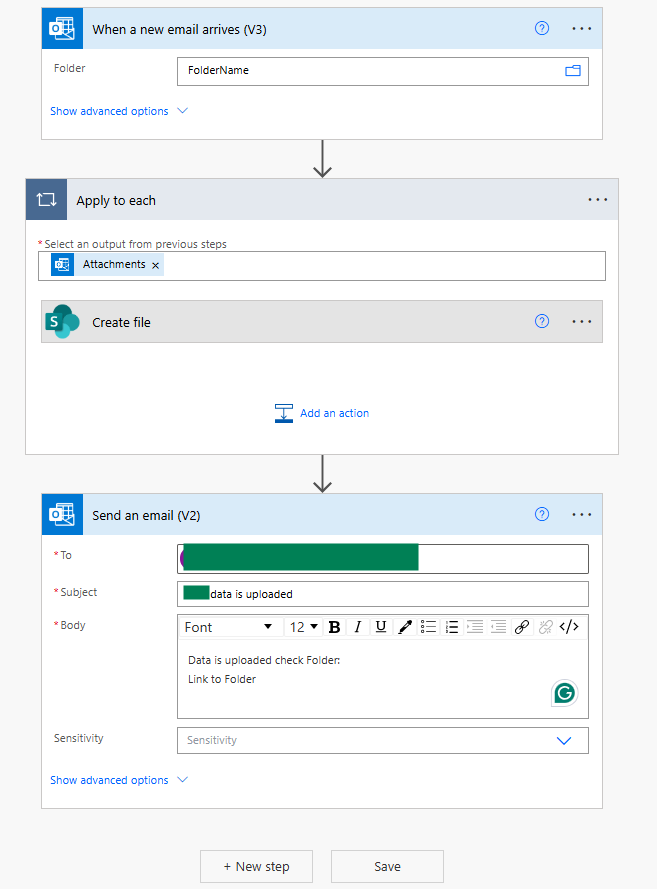
Task: Click Add an action link
Action: tap(334, 413)
